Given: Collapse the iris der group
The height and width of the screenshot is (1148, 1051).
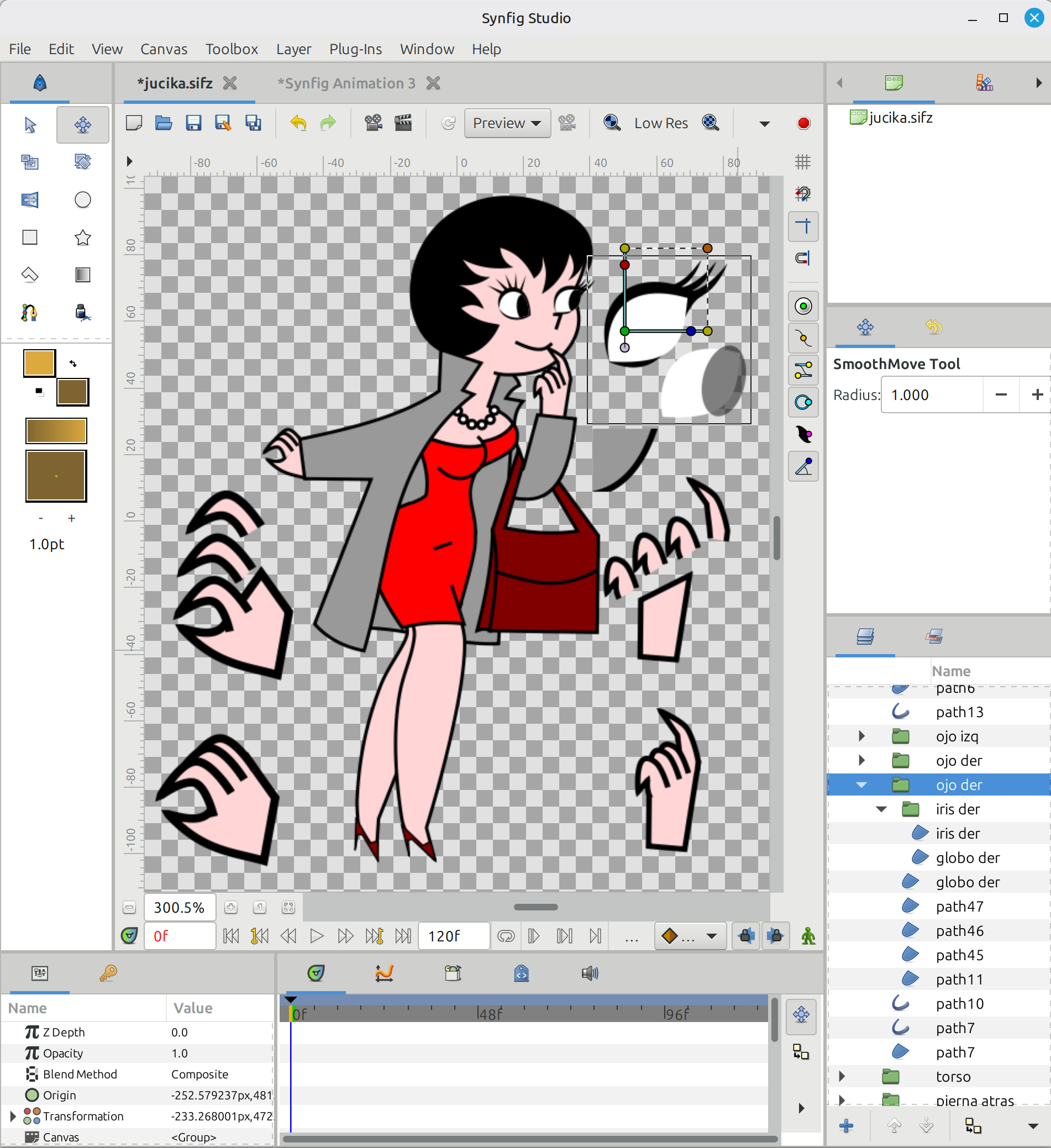Looking at the screenshot, I should pyautogui.click(x=881, y=809).
